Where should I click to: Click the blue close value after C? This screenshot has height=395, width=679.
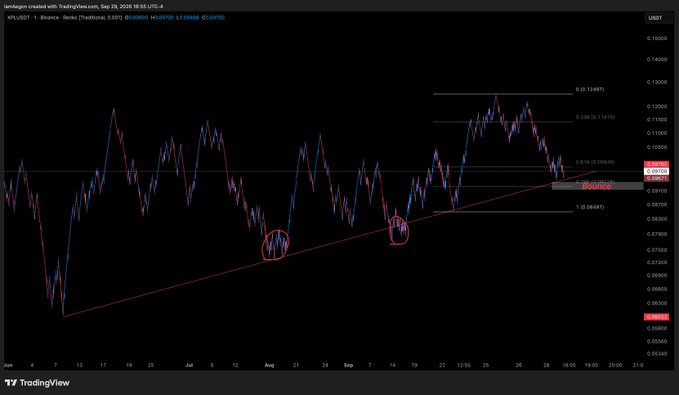[214, 18]
